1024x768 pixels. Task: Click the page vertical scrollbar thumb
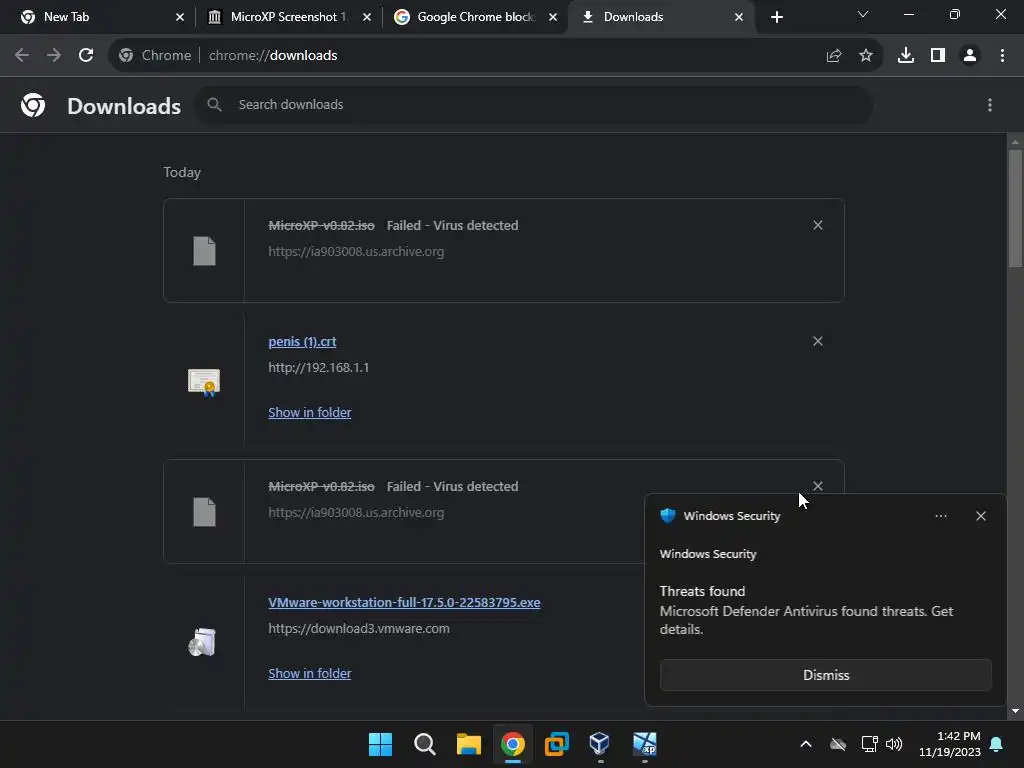1016,208
